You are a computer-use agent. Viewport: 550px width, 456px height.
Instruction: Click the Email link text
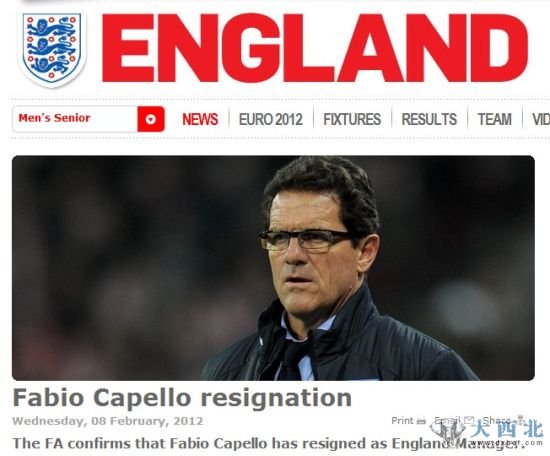tap(448, 420)
